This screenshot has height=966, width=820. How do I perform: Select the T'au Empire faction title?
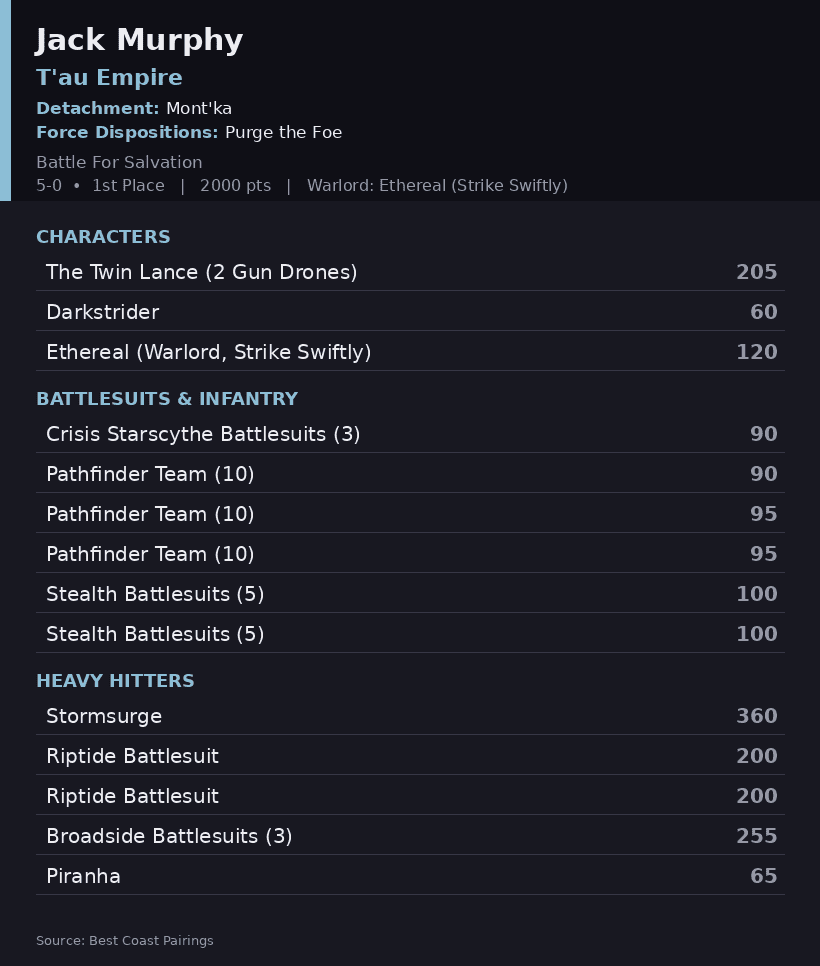point(110,78)
